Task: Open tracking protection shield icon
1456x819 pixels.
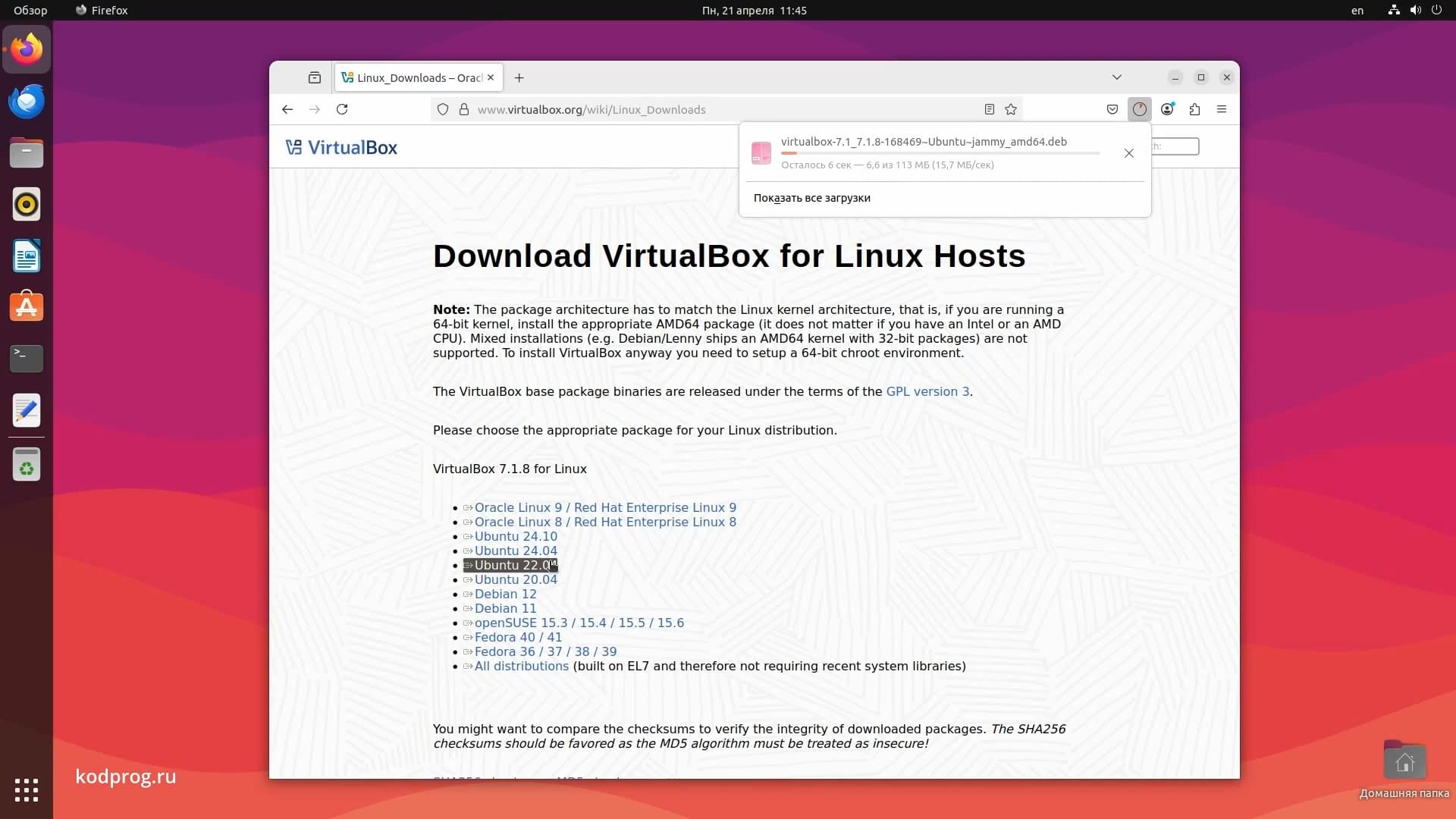Action: (x=443, y=109)
